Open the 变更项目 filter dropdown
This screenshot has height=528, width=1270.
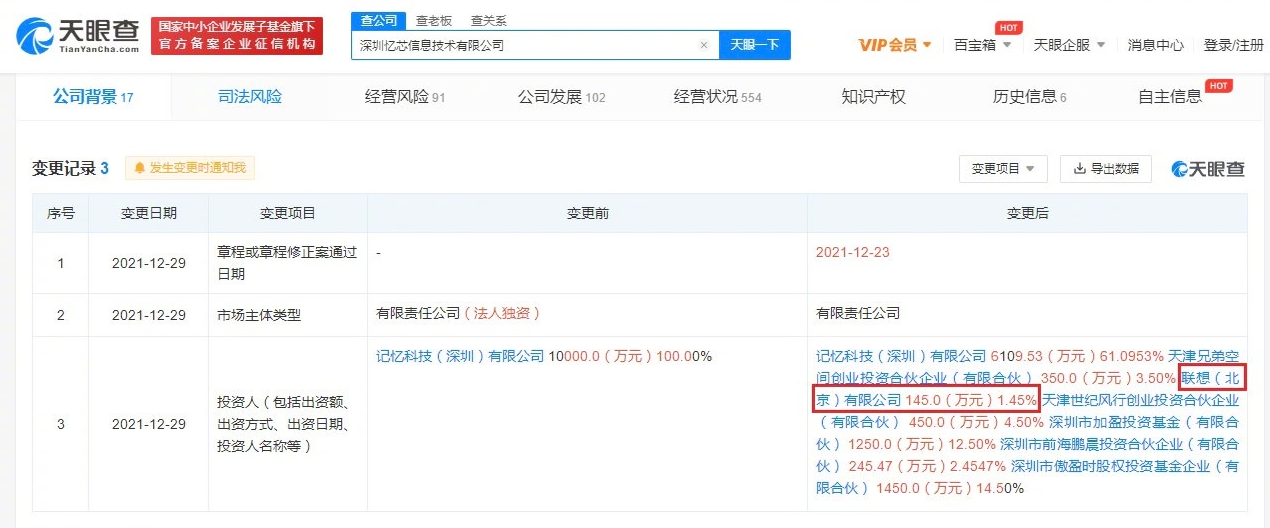coord(1003,169)
